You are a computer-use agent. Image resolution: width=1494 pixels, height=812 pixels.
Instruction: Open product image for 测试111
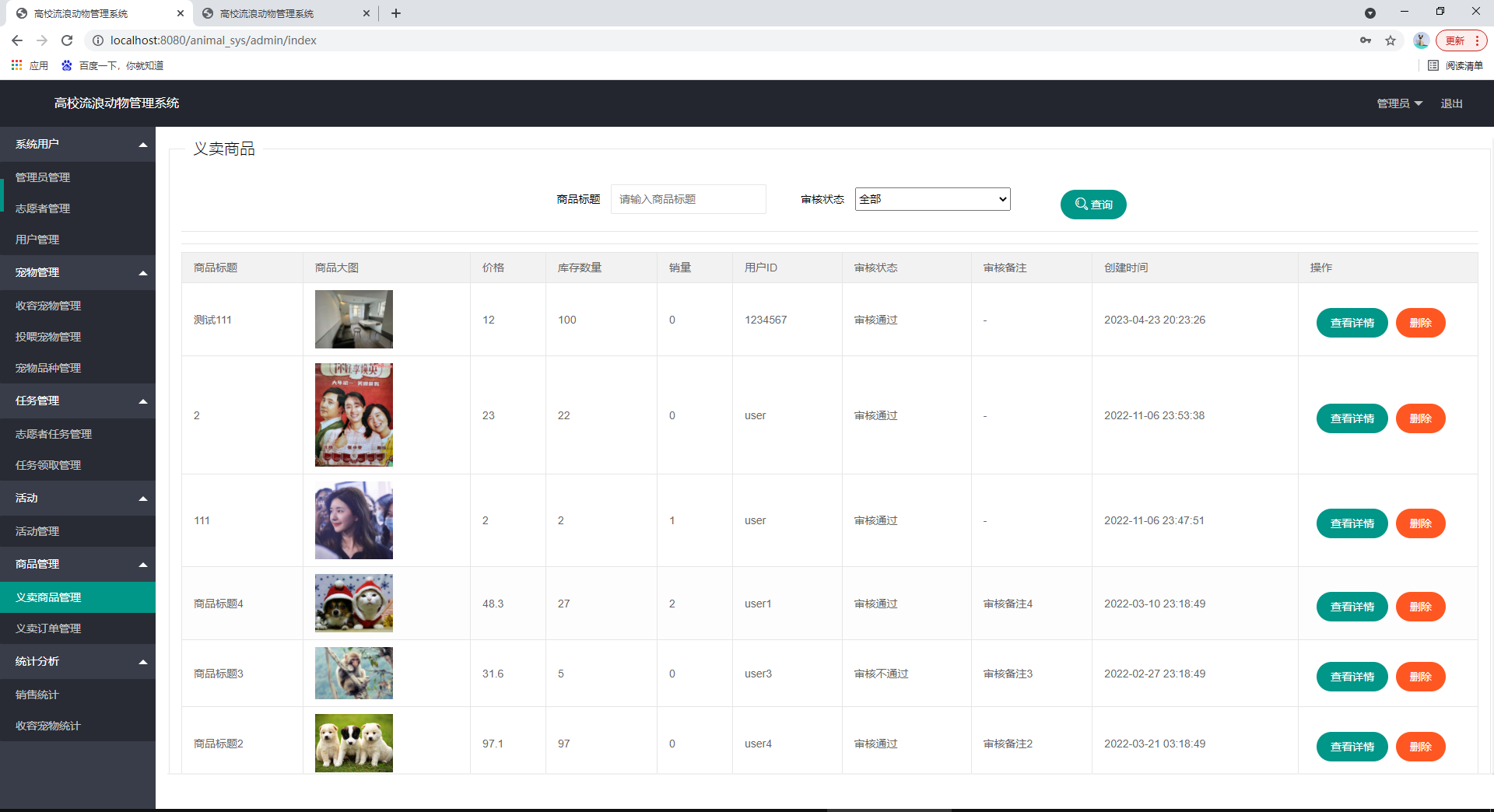(x=354, y=319)
